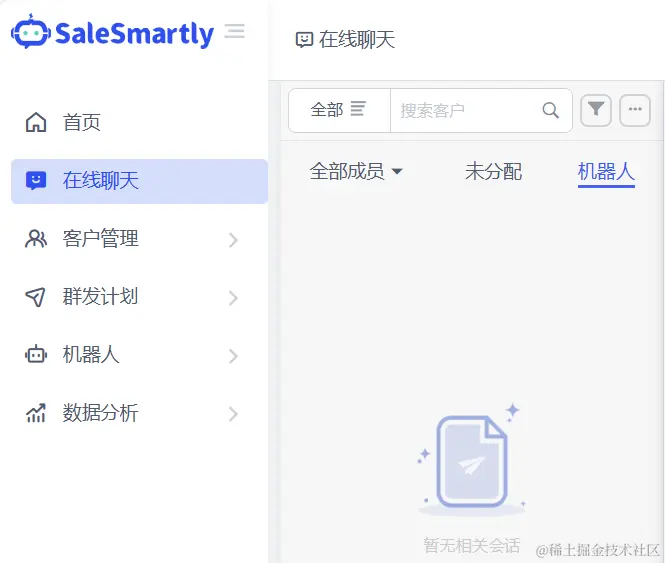
Task: Click the 在线聊天 page header title
Action: pyautogui.click(x=357, y=40)
